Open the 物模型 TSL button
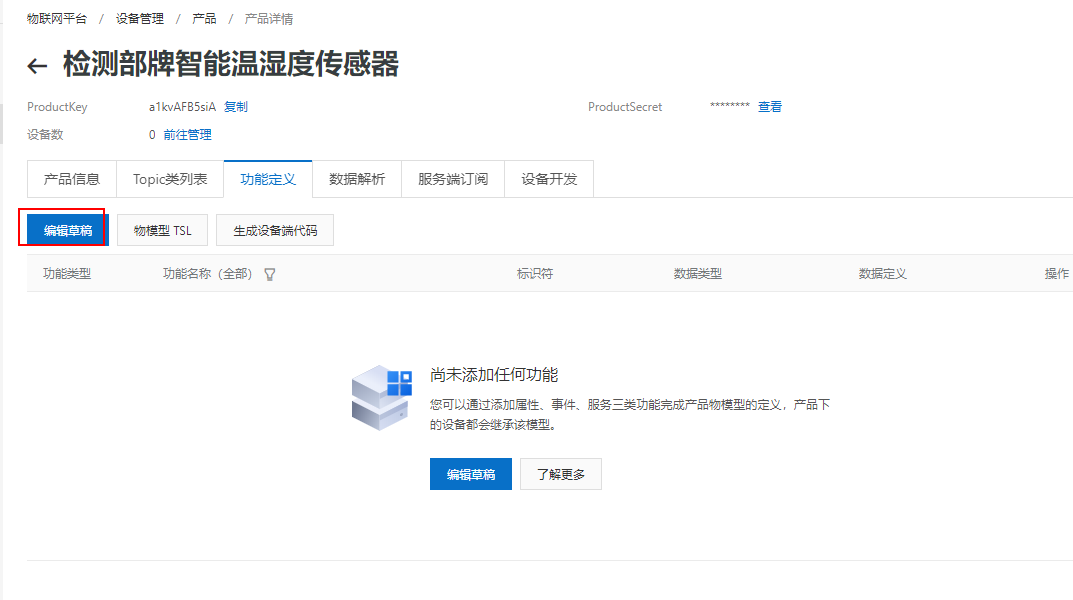Image resolution: width=1073 pixels, height=600 pixels. click(x=162, y=231)
